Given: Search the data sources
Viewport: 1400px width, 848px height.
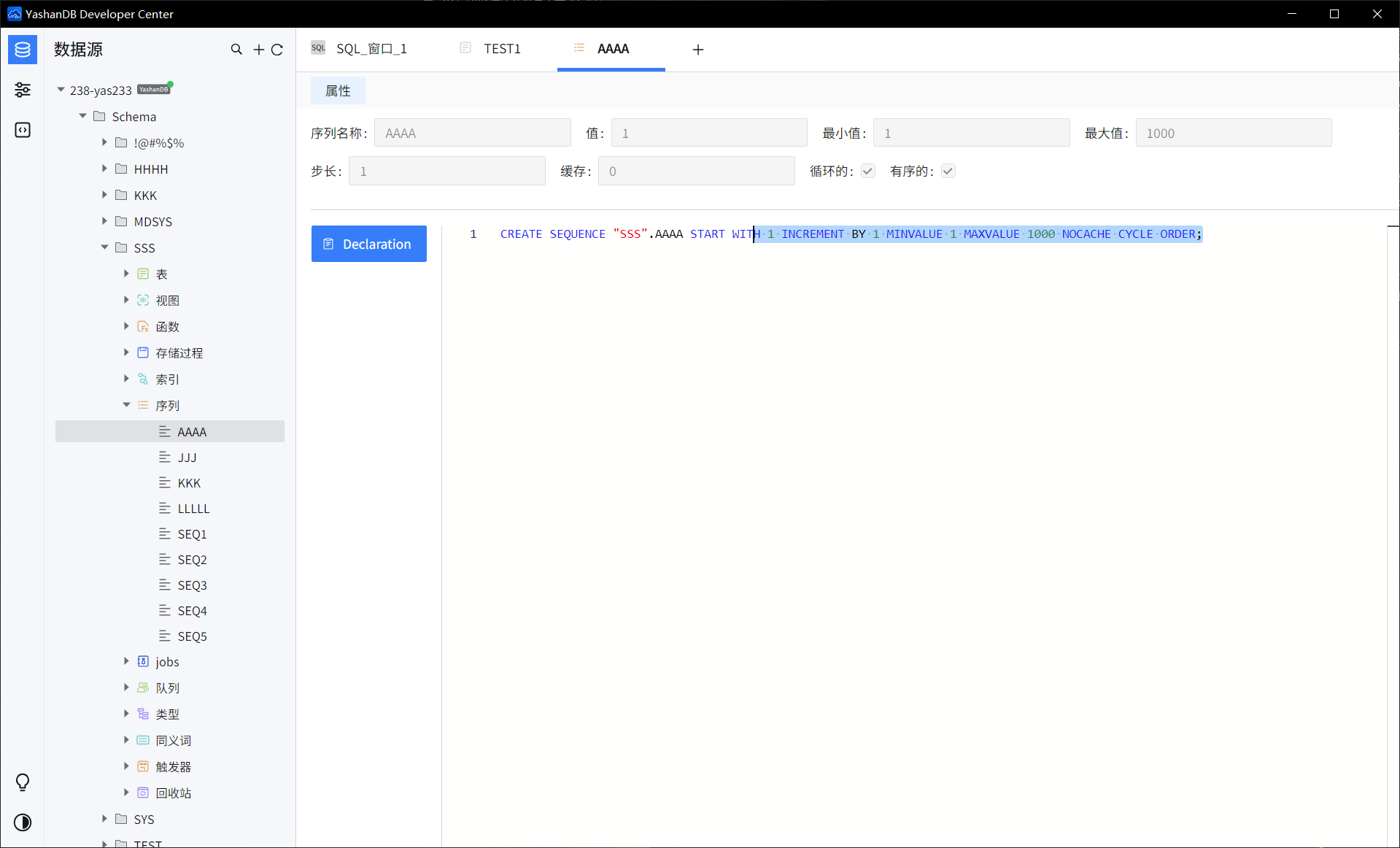Looking at the screenshot, I should [236, 50].
